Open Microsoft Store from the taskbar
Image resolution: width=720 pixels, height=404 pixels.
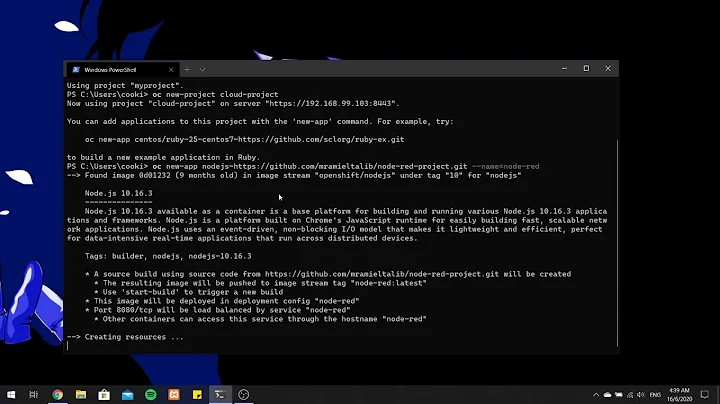click(104, 394)
